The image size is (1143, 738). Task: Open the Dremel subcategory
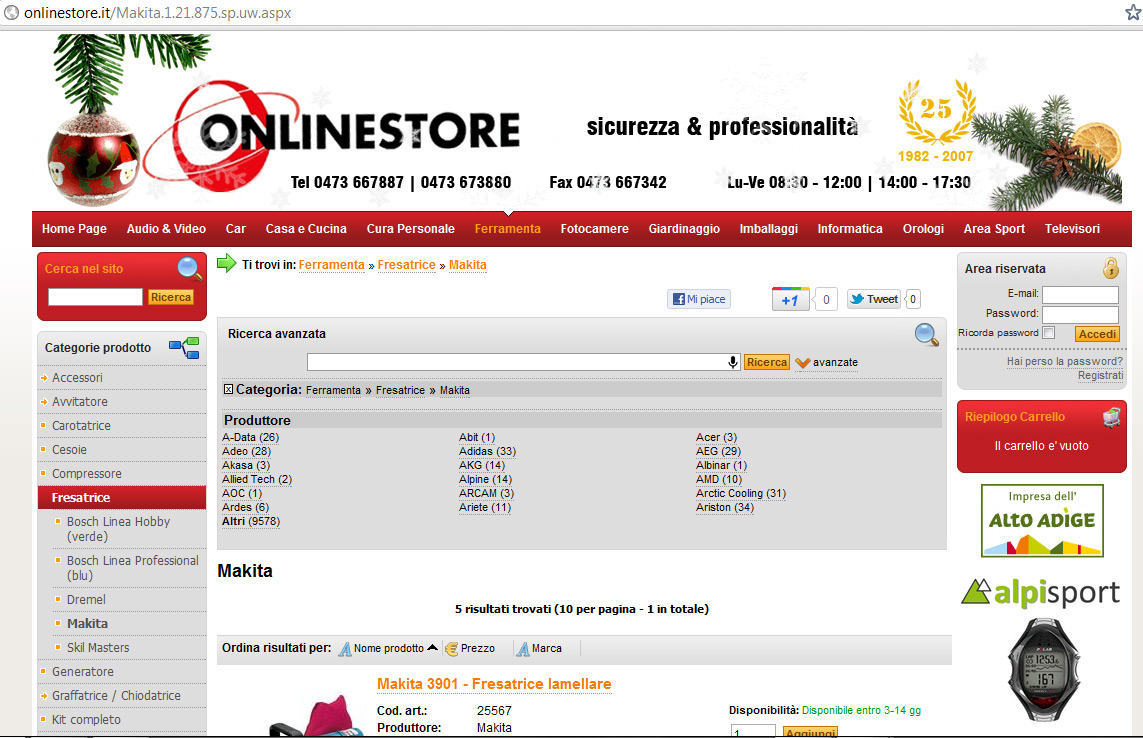pyautogui.click(x=86, y=599)
